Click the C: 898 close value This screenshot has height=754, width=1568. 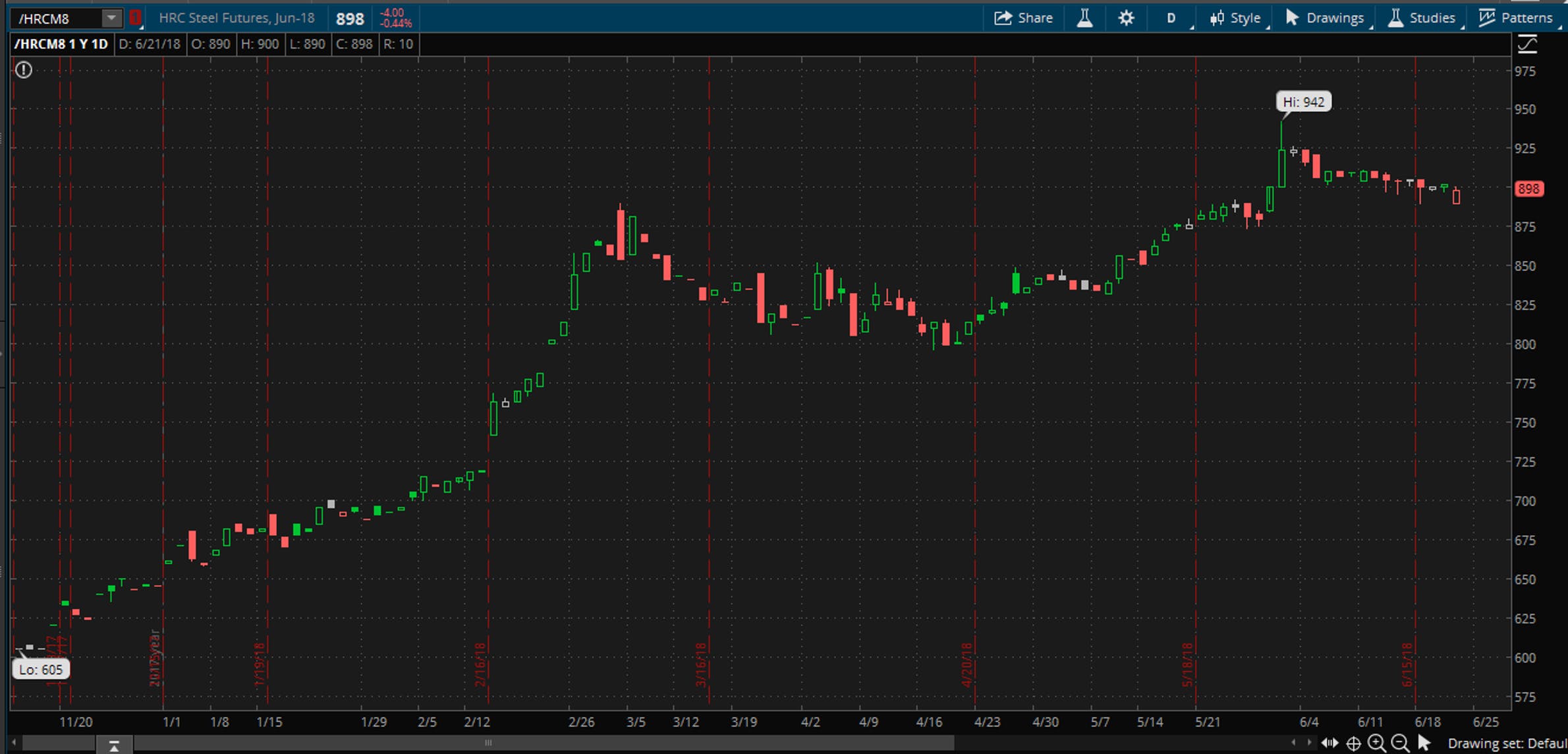tap(354, 44)
